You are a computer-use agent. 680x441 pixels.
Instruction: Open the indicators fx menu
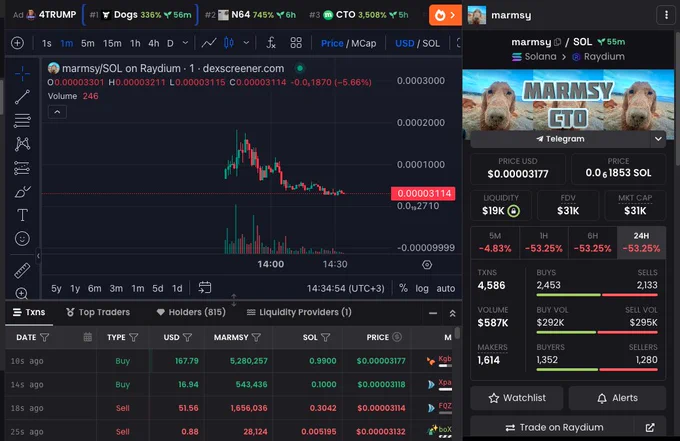coord(271,43)
